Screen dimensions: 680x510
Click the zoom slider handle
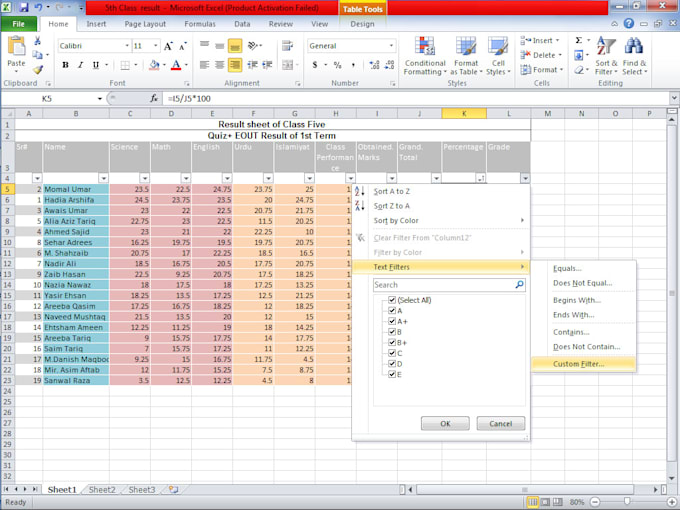point(627,502)
